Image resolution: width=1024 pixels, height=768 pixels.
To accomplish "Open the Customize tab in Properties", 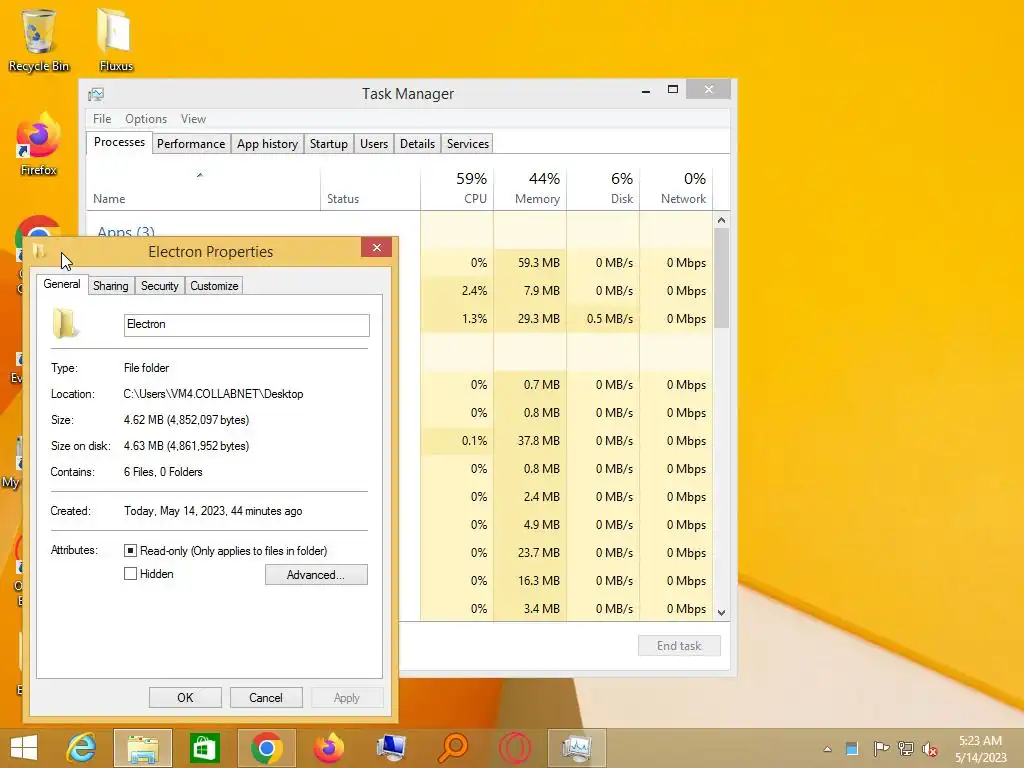I will [x=214, y=286].
